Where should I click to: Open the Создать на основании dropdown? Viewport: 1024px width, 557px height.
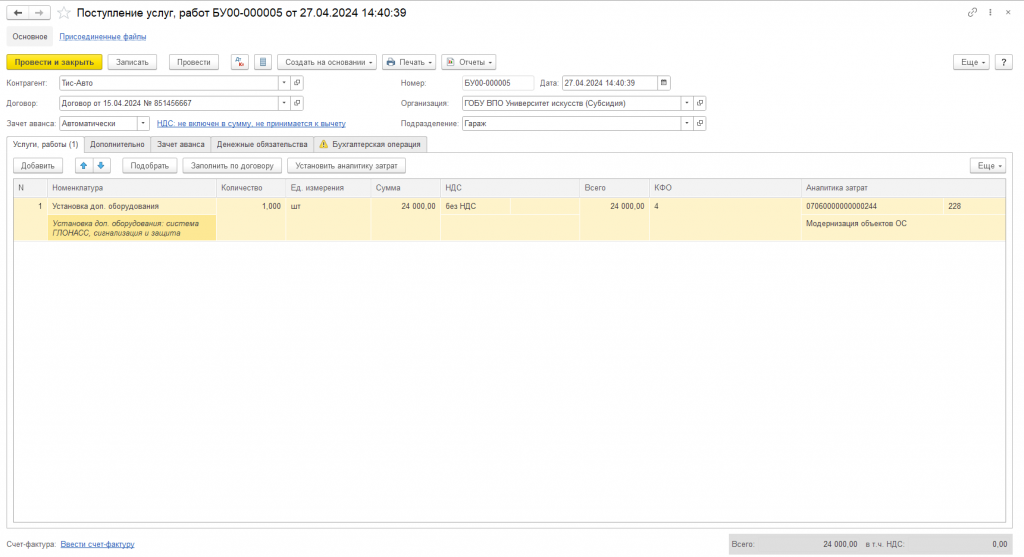(327, 62)
